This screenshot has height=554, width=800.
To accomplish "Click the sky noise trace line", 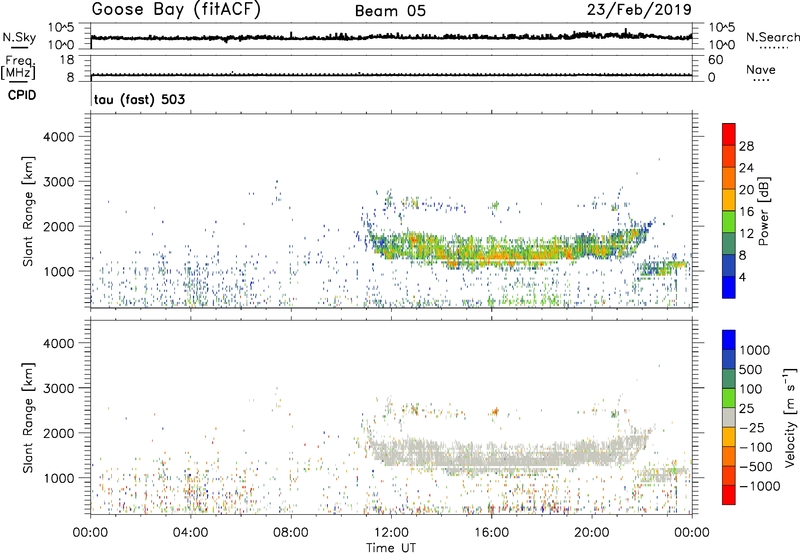I will click(x=391, y=37).
